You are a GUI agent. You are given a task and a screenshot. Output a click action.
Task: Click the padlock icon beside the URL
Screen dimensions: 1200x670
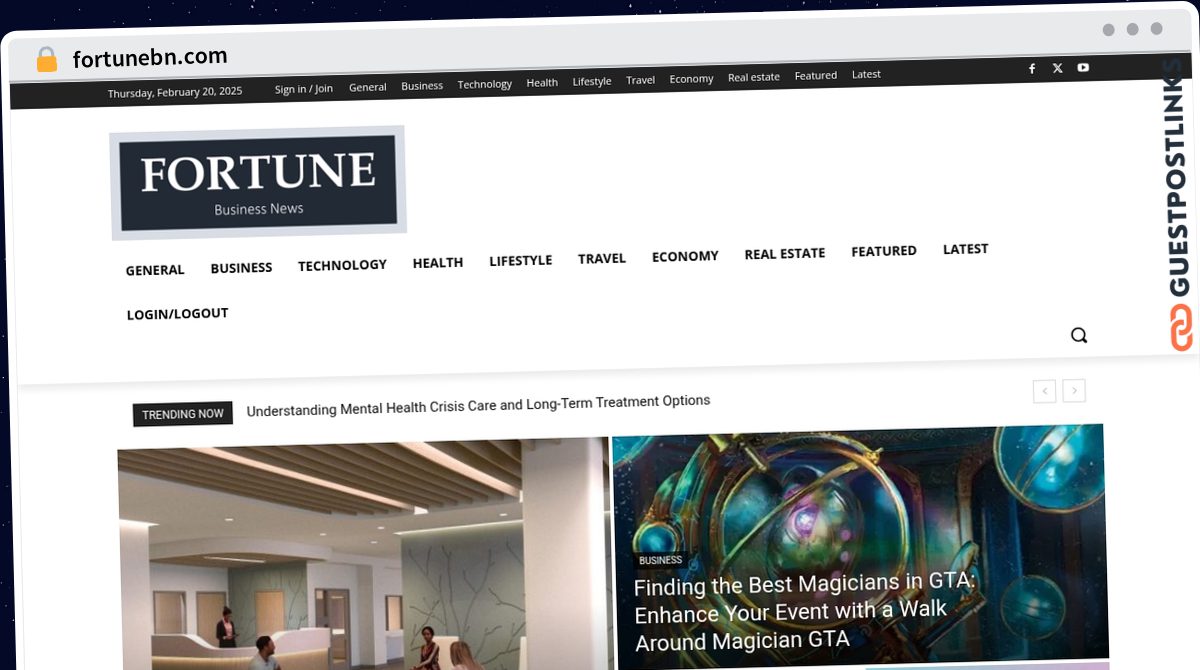[46, 60]
